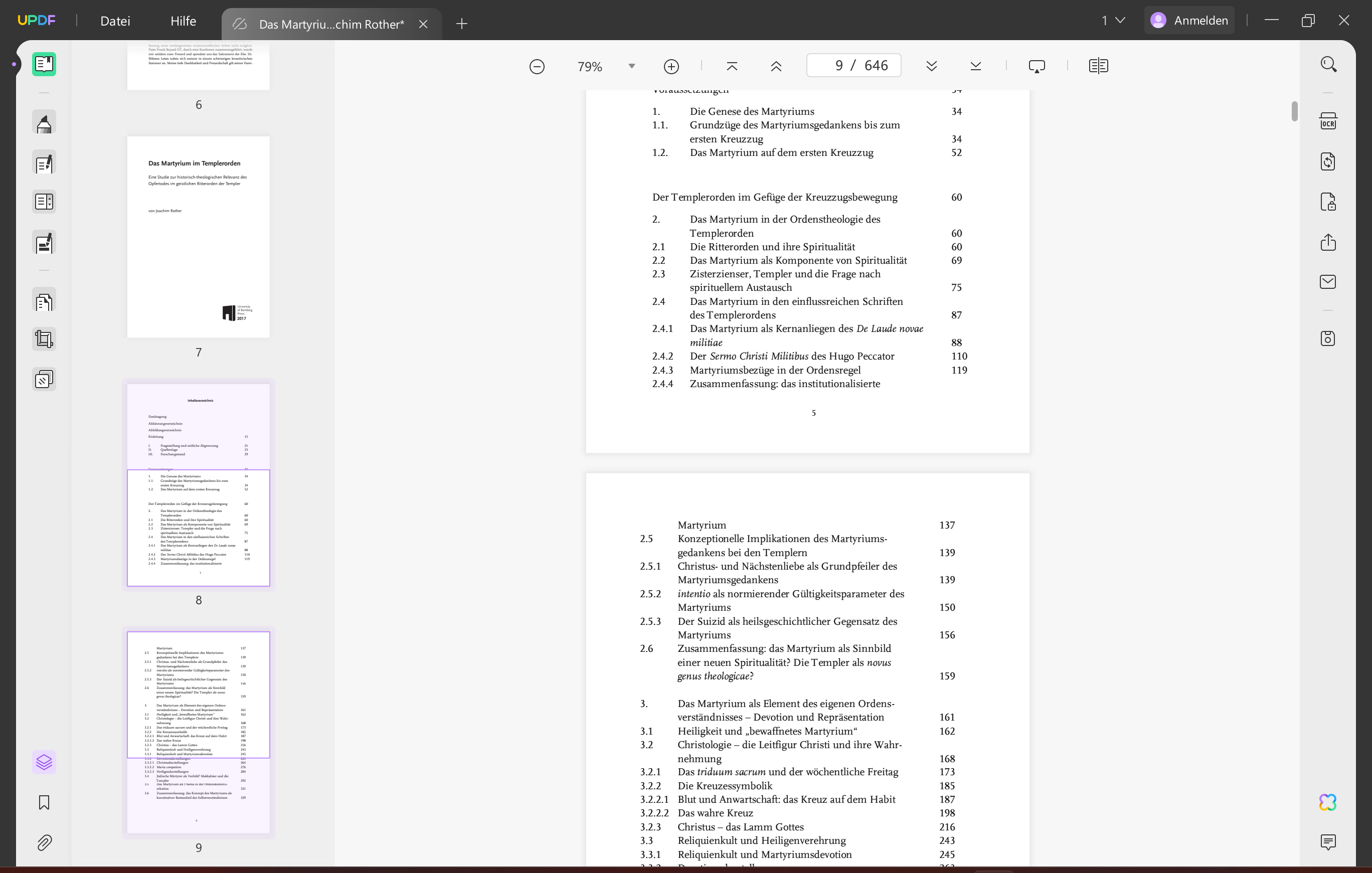Open the window count dropdown '1'
The image size is (1372, 873).
pyautogui.click(x=1113, y=21)
